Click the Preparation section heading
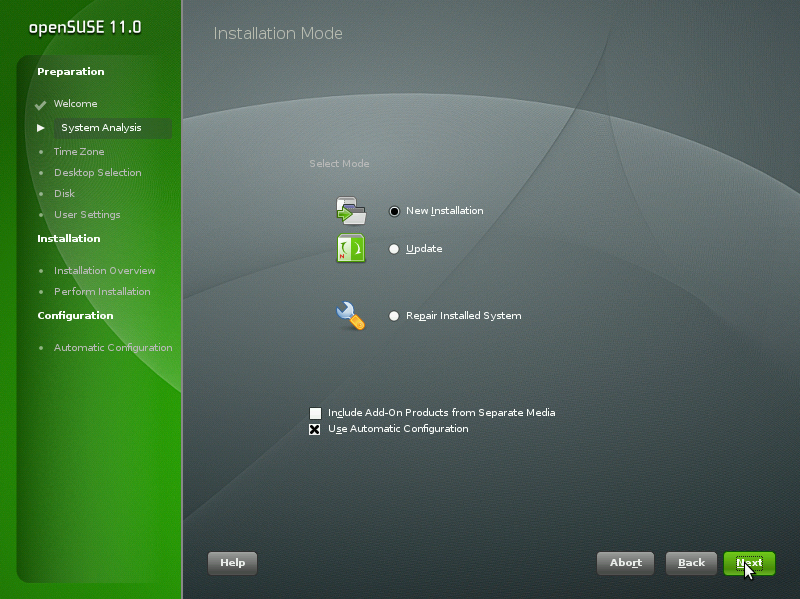The image size is (800, 599). 71,71
